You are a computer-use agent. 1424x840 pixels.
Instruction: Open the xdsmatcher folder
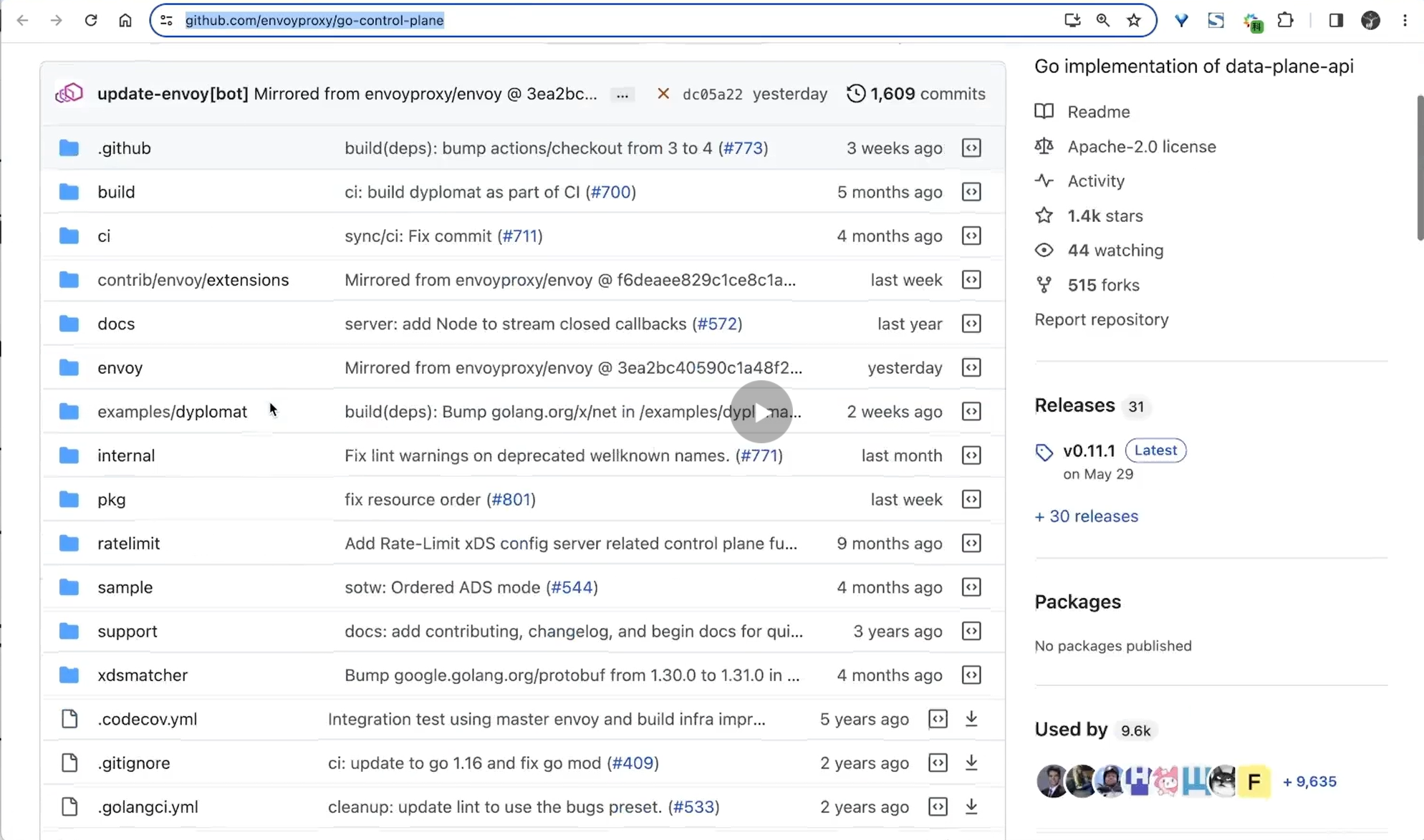[x=143, y=675]
